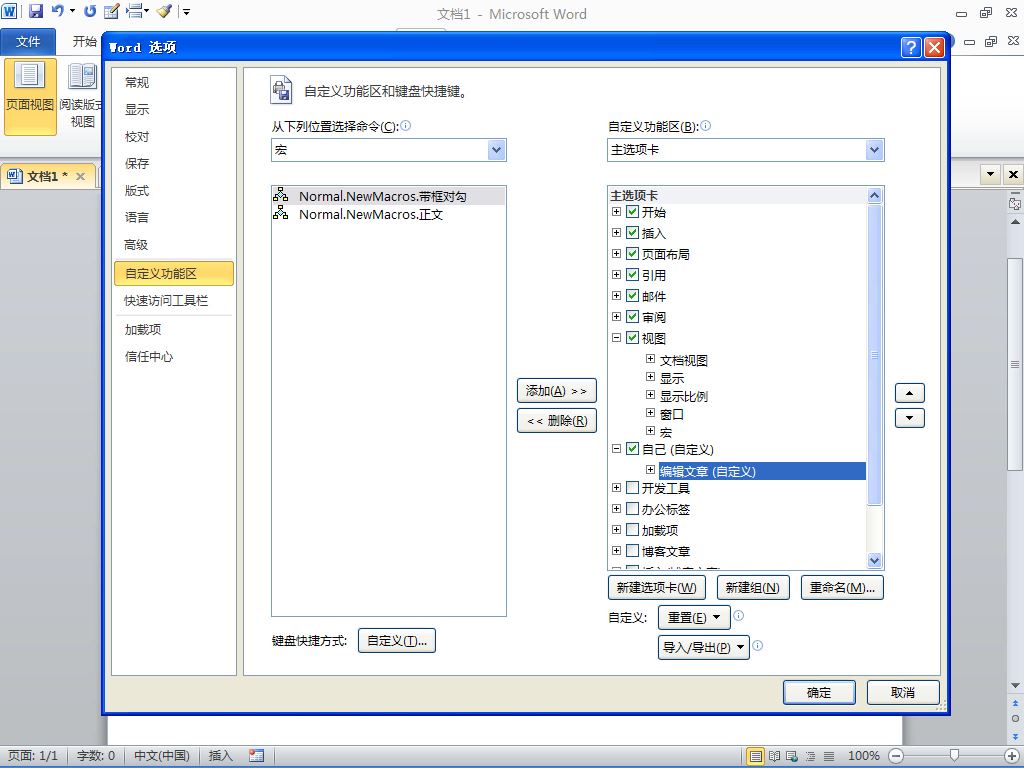Viewport: 1024px width, 768px height.
Task: Click the 新建组(N) button
Action: [x=752, y=587]
